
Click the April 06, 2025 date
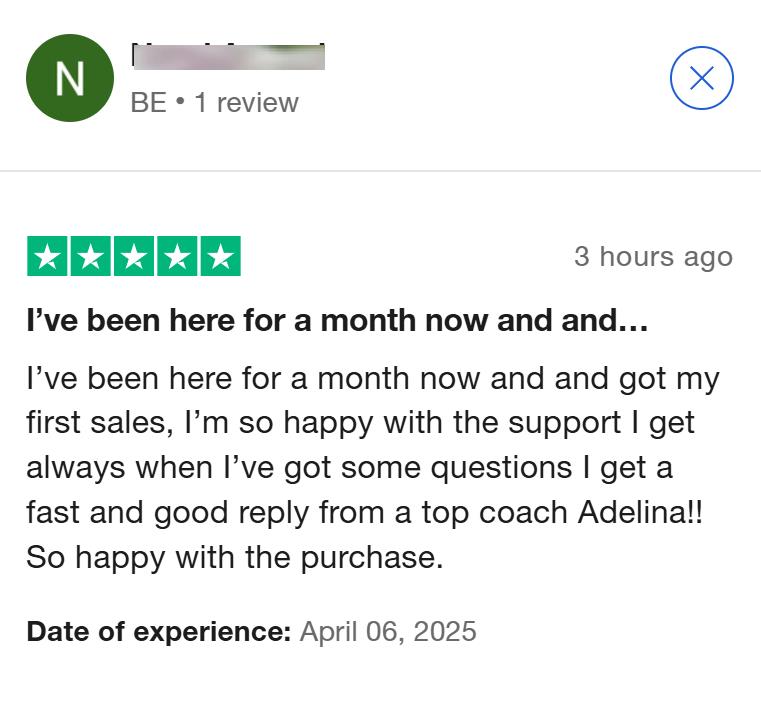click(x=388, y=632)
